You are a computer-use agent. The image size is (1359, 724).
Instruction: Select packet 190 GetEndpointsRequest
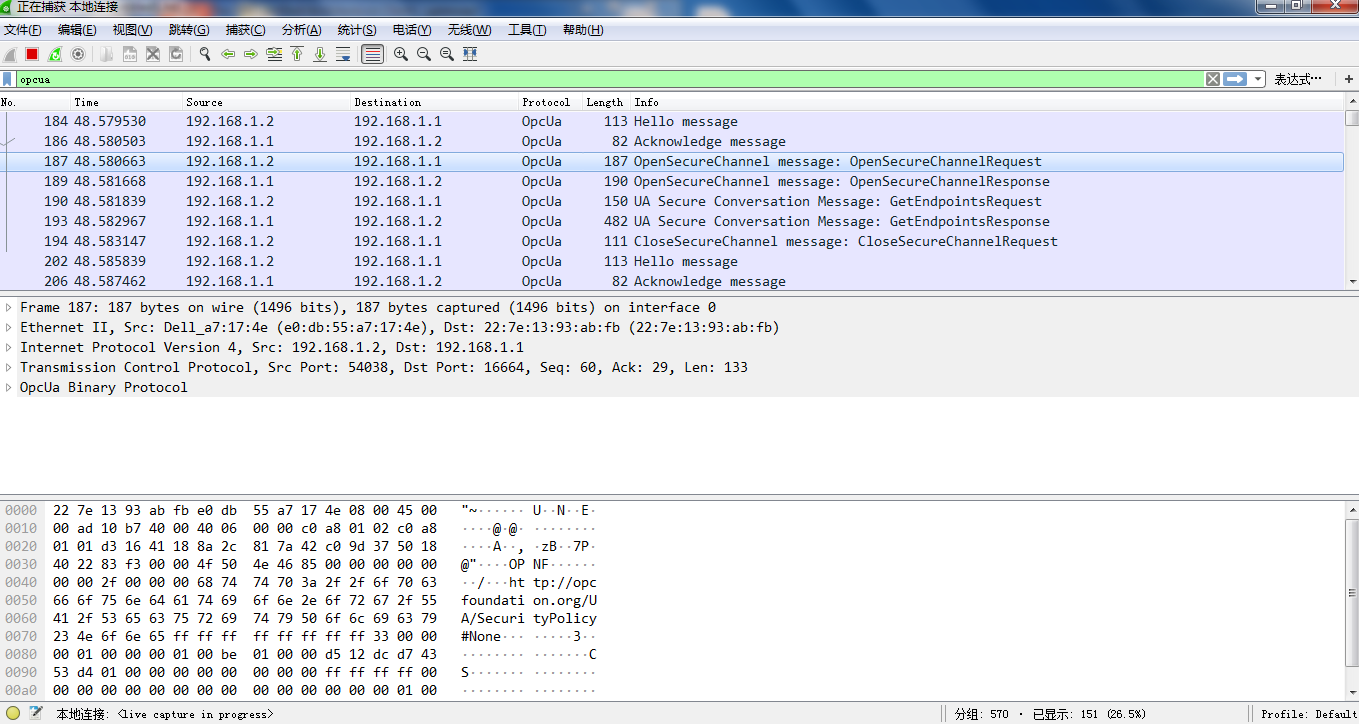pyautogui.click(x=672, y=201)
